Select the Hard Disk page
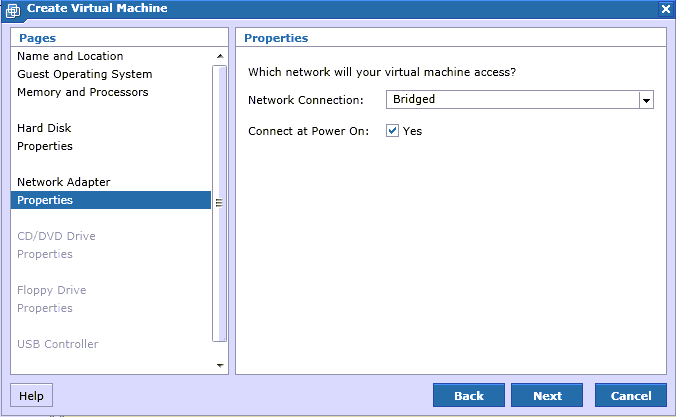Screen dimensions: 676x417 [x=44, y=128]
